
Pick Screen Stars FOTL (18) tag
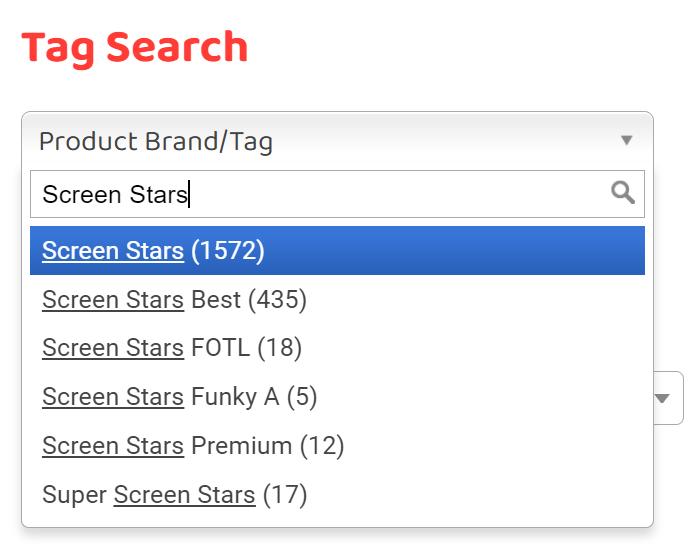171,348
